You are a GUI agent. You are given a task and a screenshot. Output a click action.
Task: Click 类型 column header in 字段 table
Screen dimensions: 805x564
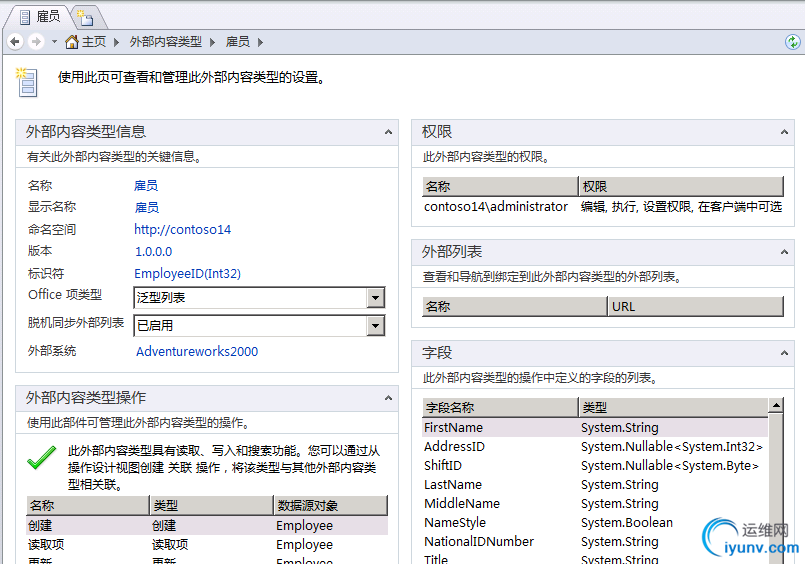pyautogui.click(x=673, y=407)
